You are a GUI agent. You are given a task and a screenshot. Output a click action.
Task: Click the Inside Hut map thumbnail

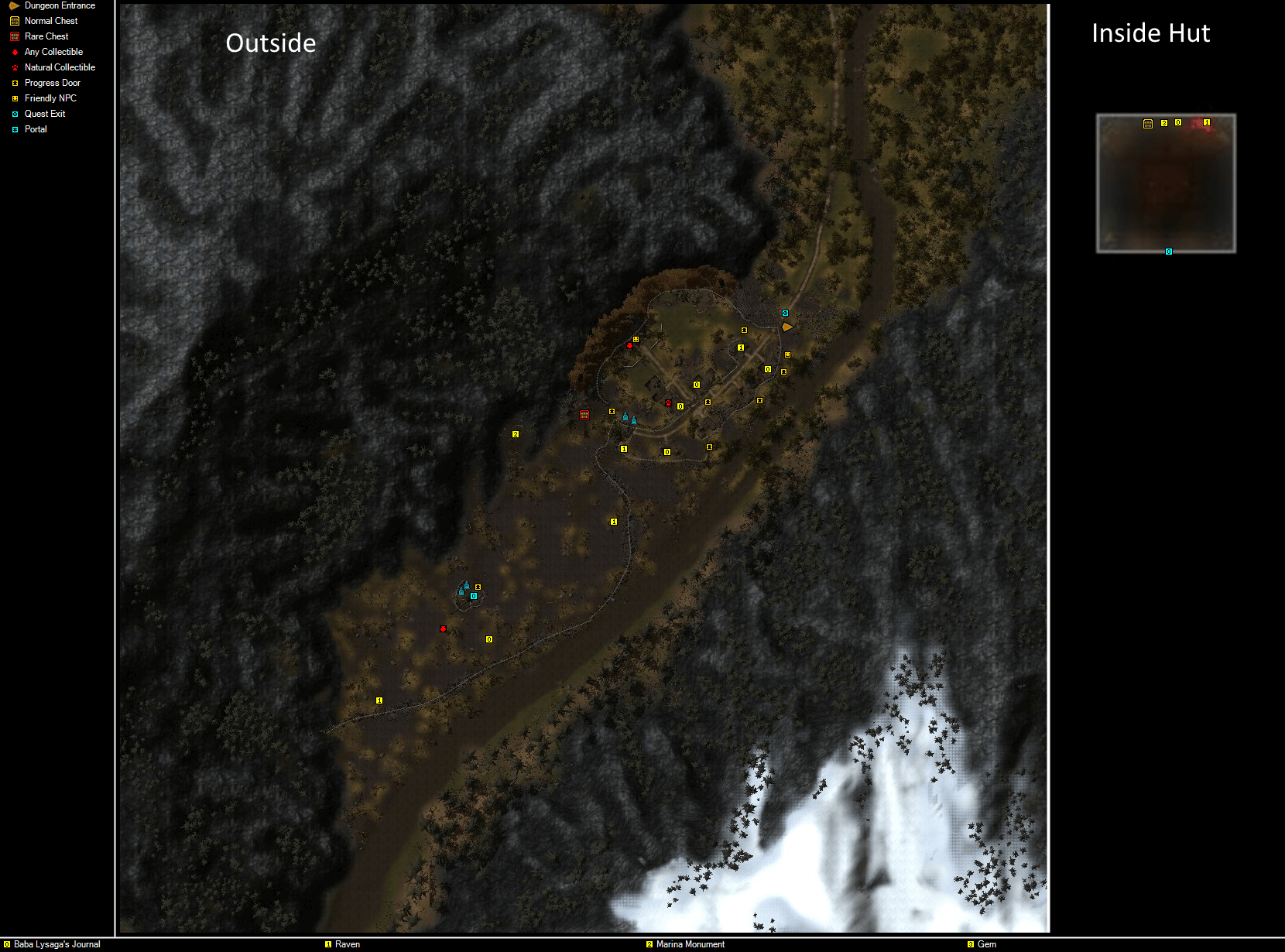coord(1166,183)
